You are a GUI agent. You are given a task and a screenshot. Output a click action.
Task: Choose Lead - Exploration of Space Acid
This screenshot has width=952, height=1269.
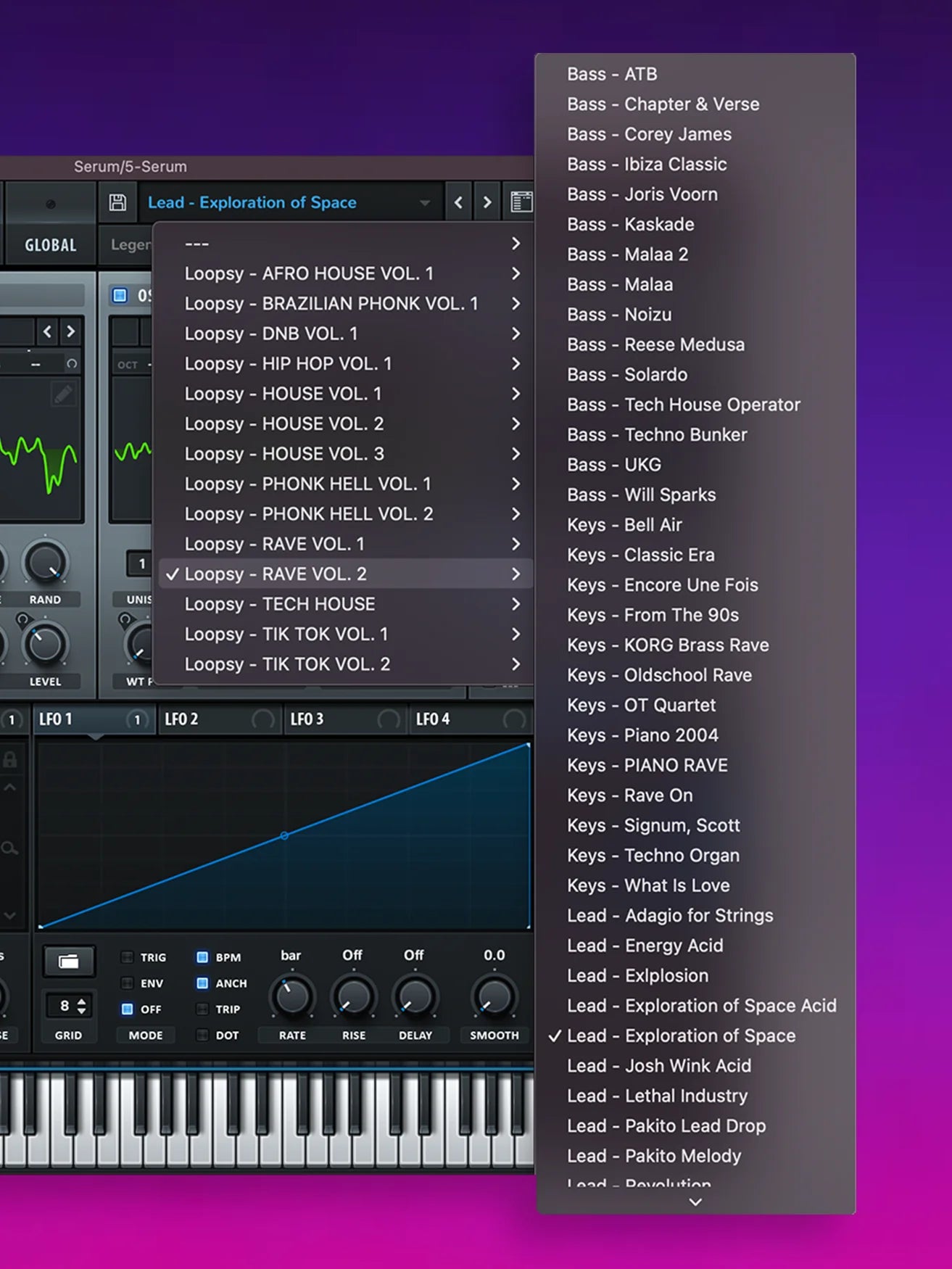point(695,1006)
